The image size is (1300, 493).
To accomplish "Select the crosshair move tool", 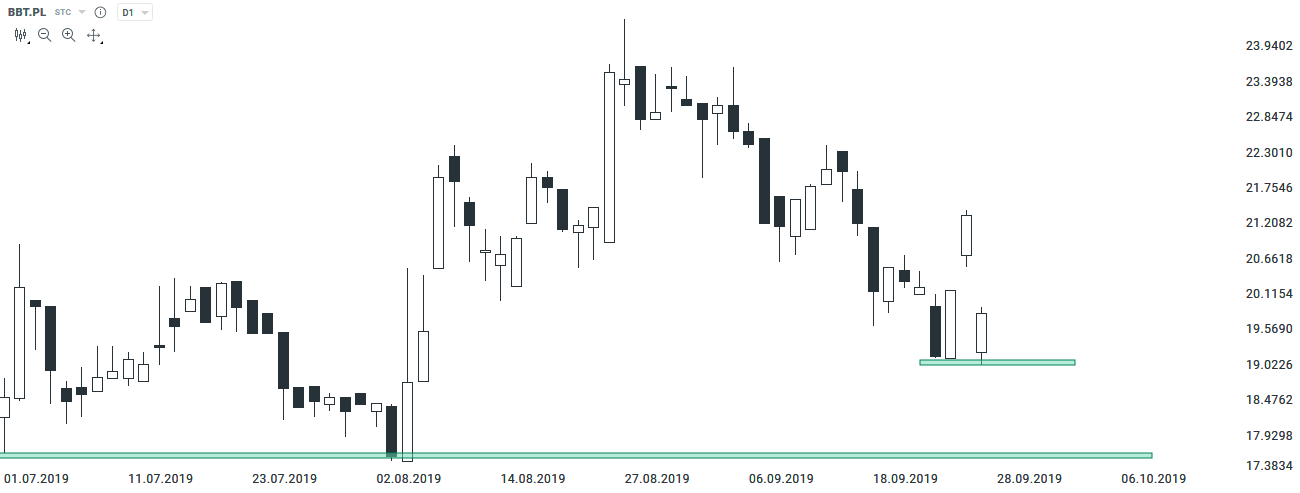I will click(x=94, y=35).
